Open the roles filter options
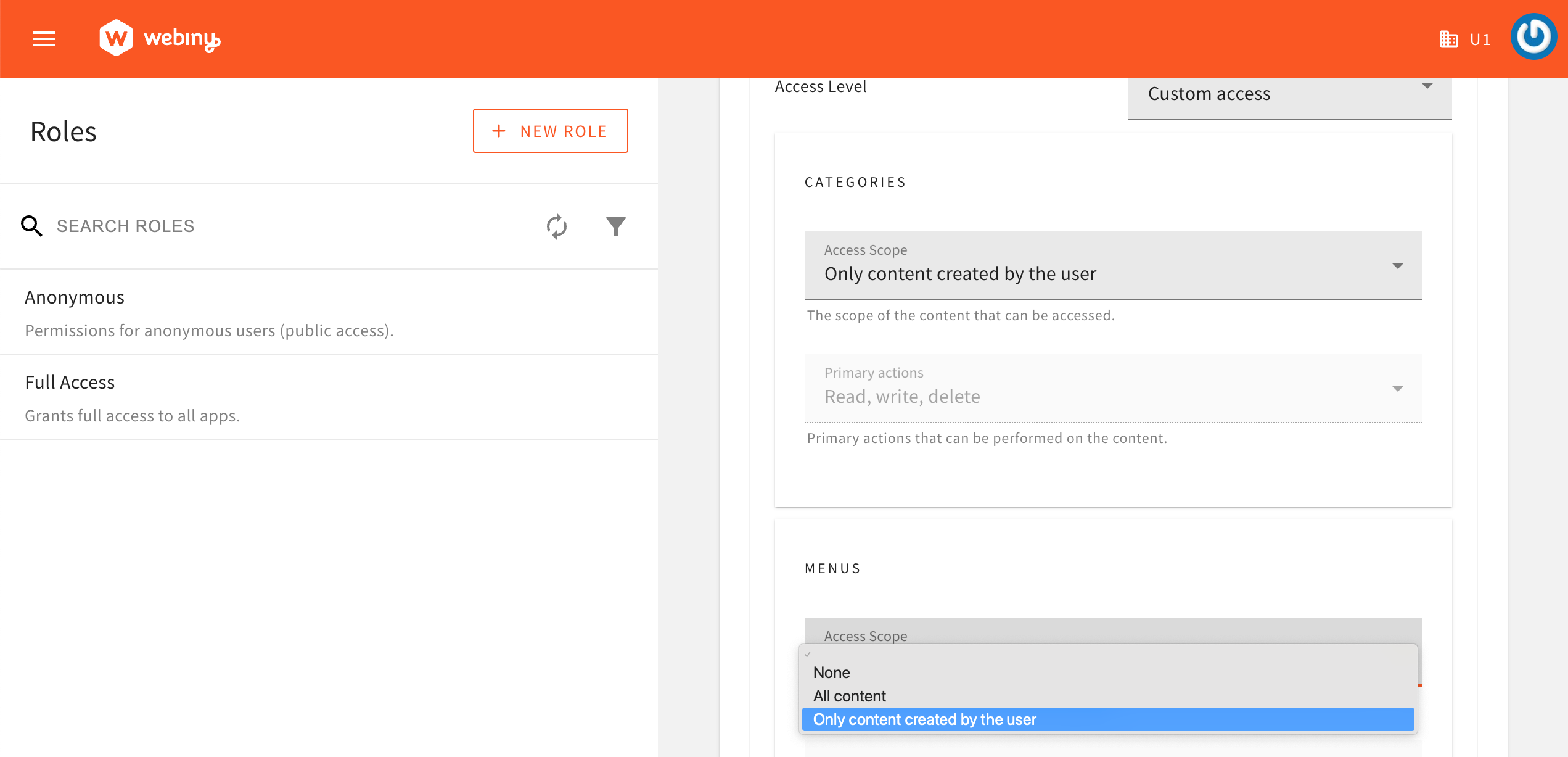 coord(615,226)
